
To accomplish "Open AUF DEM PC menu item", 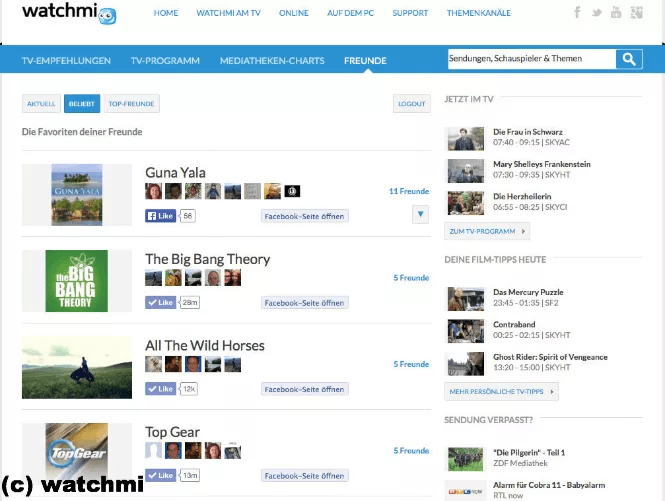I will pyautogui.click(x=350, y=13).
